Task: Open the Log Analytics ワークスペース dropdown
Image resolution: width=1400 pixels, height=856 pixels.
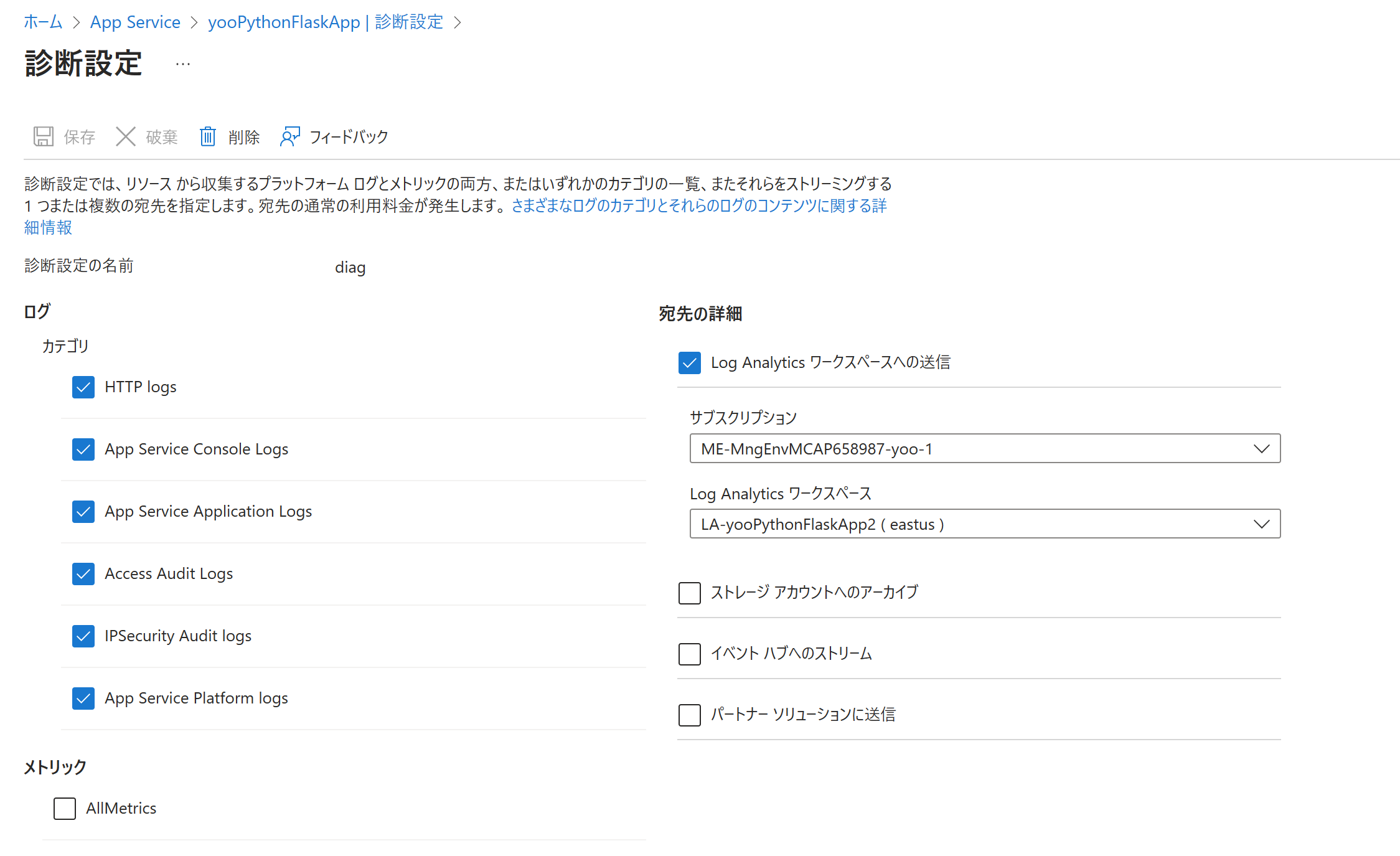Action: coord(984,524)
